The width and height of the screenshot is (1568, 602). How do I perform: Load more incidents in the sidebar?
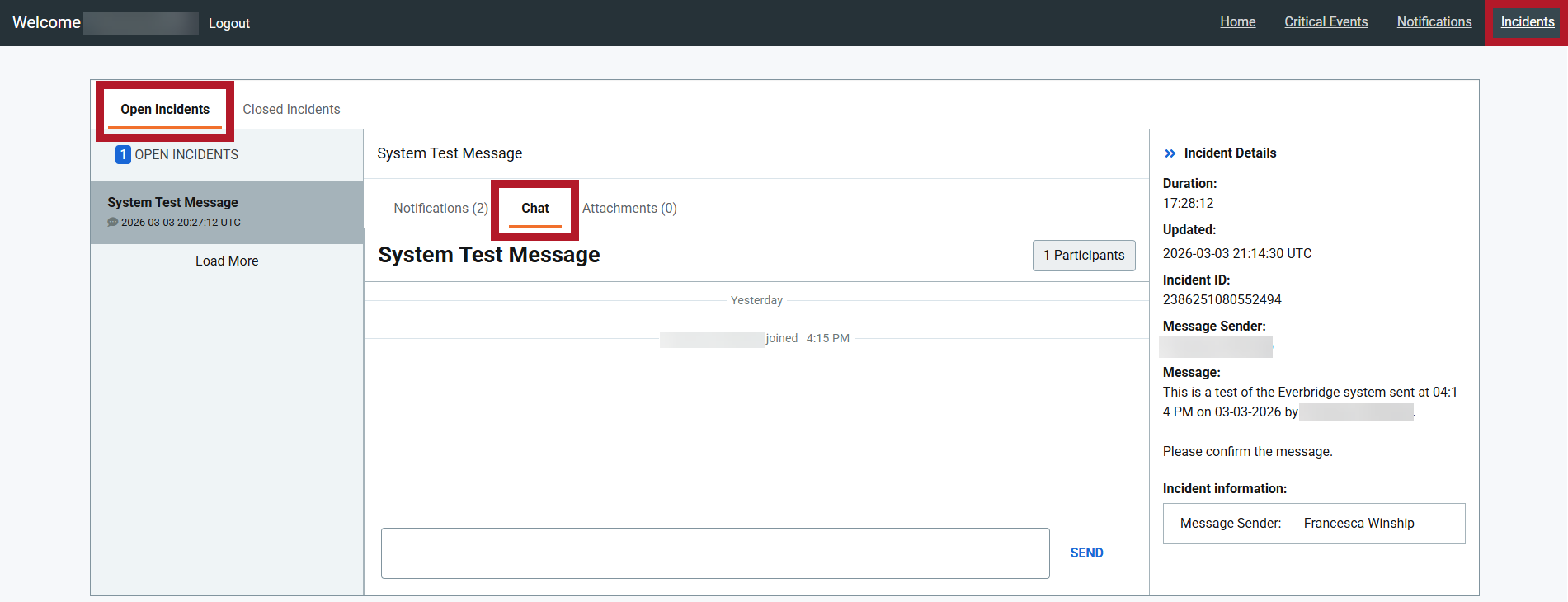click(227, 261)
